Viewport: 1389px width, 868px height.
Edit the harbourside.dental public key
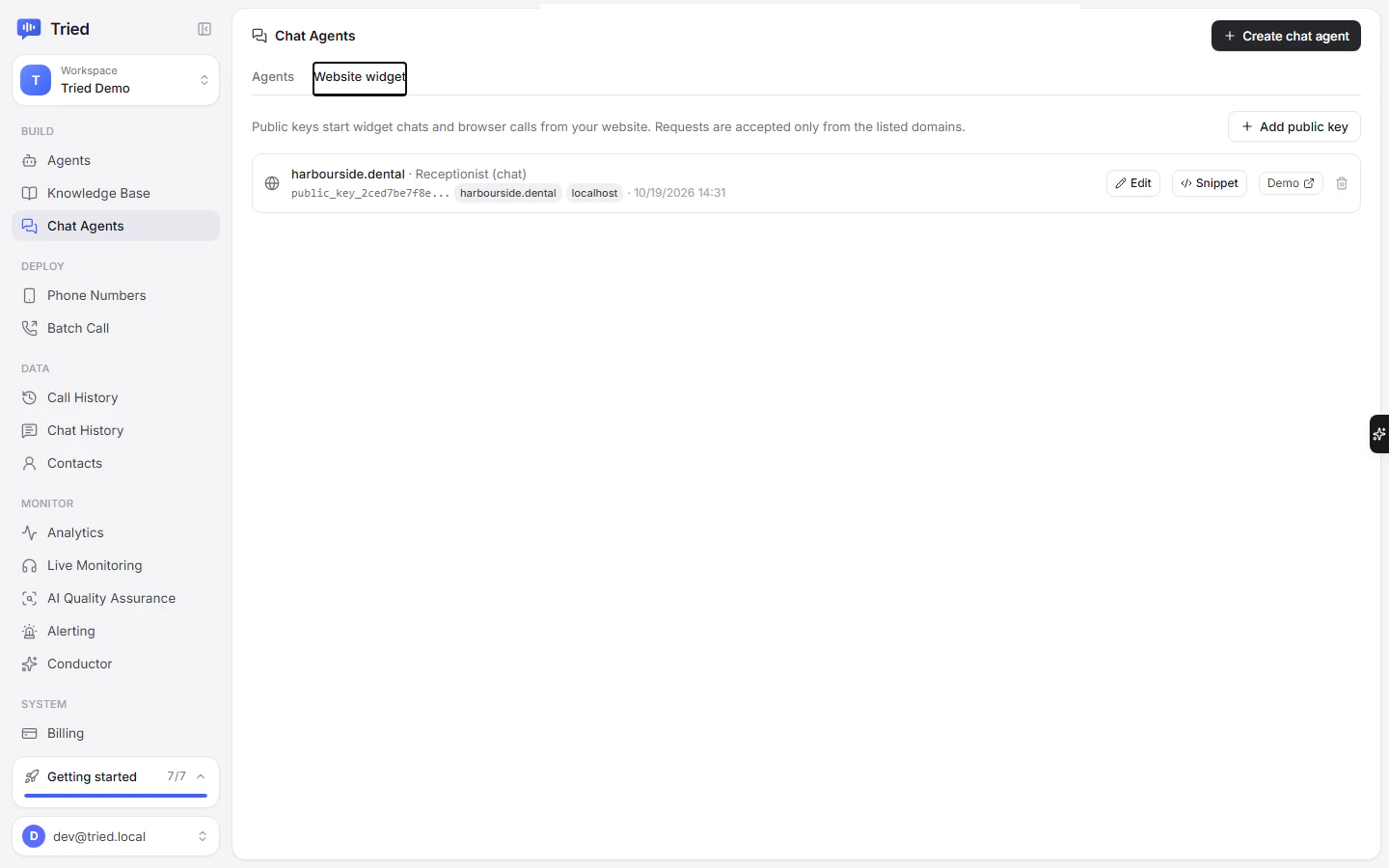pyautogui.click(x=1133, y=183)
